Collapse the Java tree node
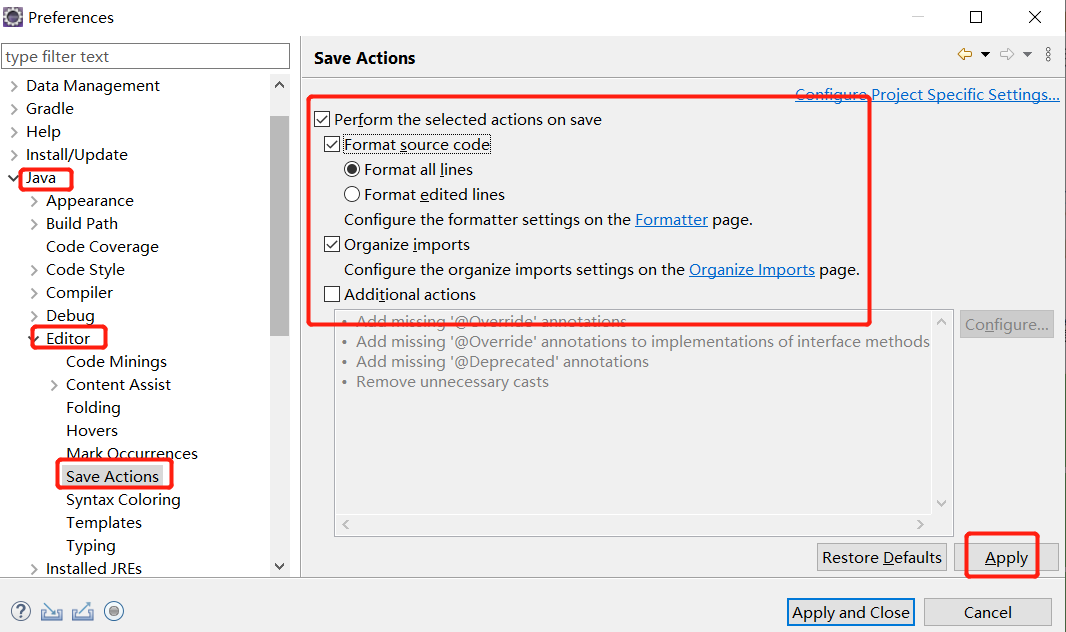Viewport: 1066px width, 632px height. [x=13, y=178]
